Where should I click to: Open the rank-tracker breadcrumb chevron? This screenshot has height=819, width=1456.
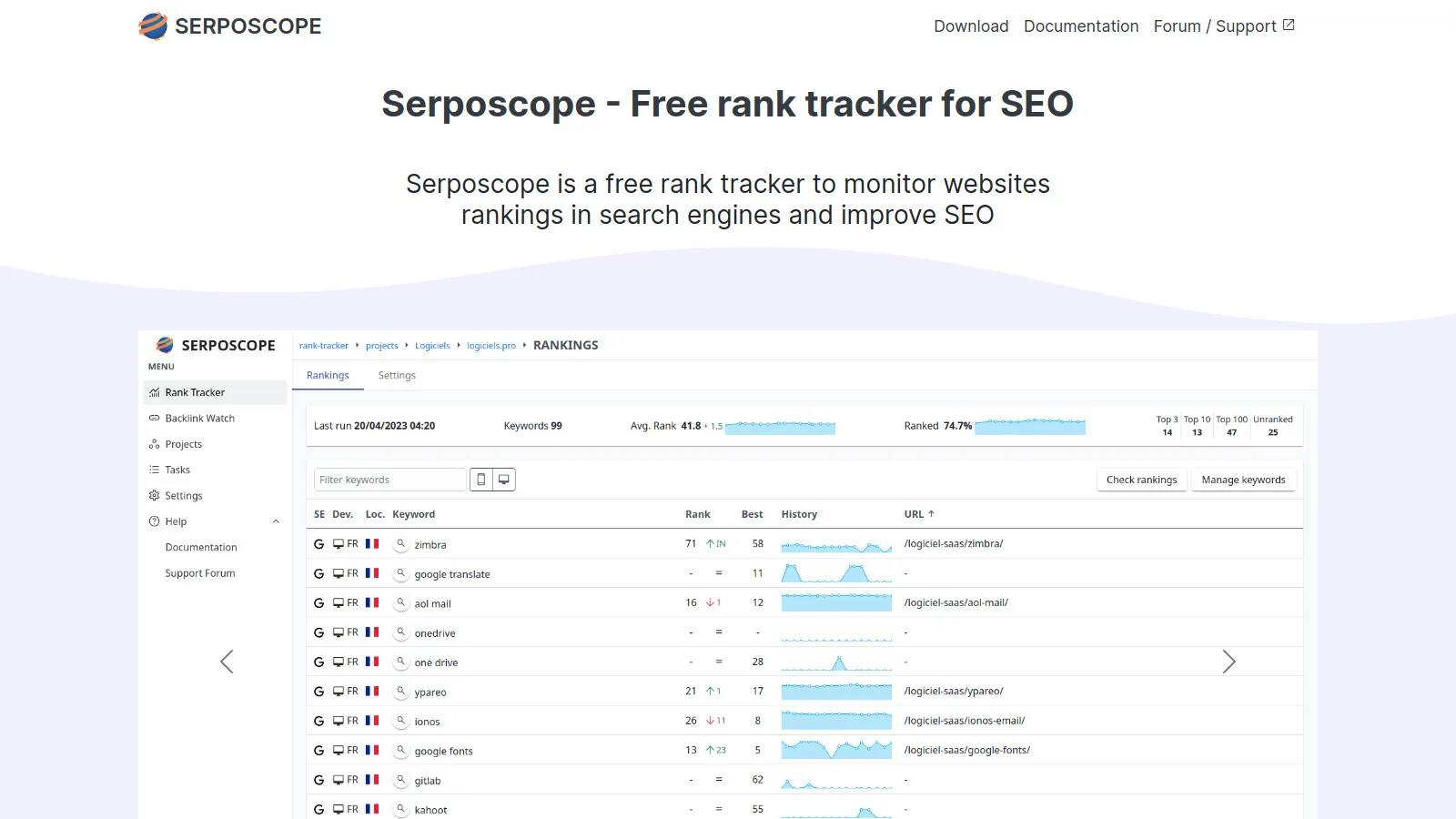(357, 346)
